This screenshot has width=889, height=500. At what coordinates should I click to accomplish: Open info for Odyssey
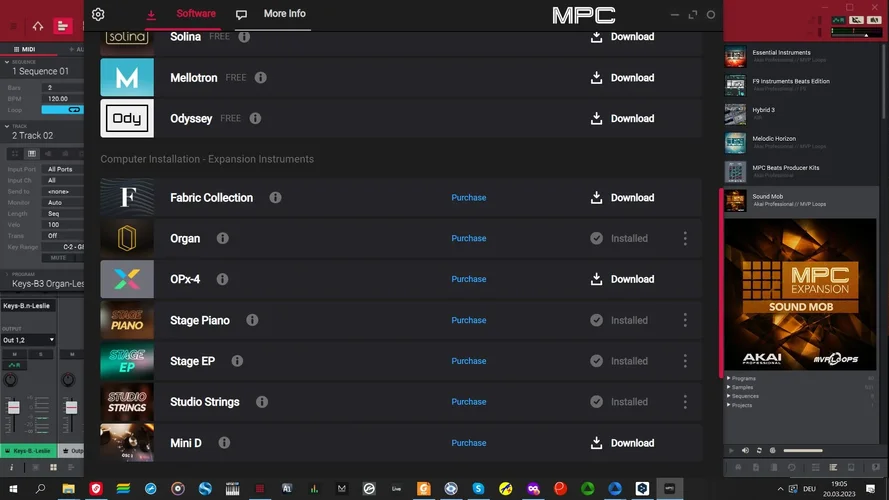coord(255,118)
